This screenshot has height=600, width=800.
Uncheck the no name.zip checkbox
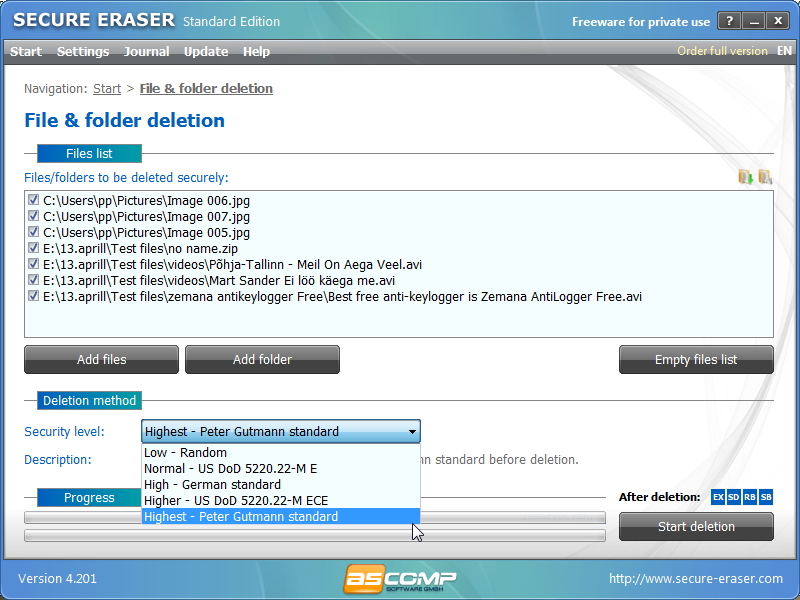[x=33, y=248]
